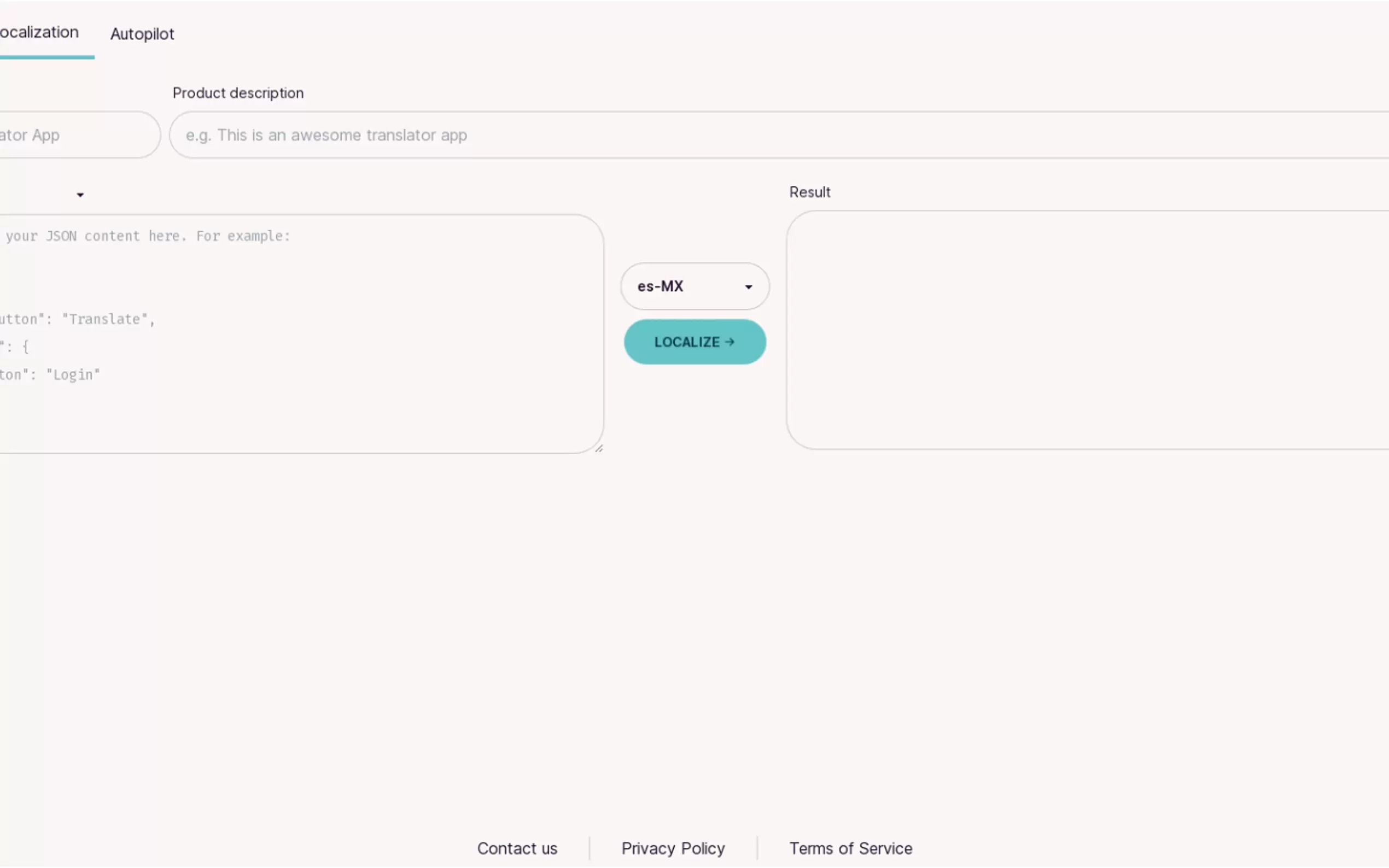Open the Terms of Service link
The width and height of the screenshot is (1389, 868).
850,848
